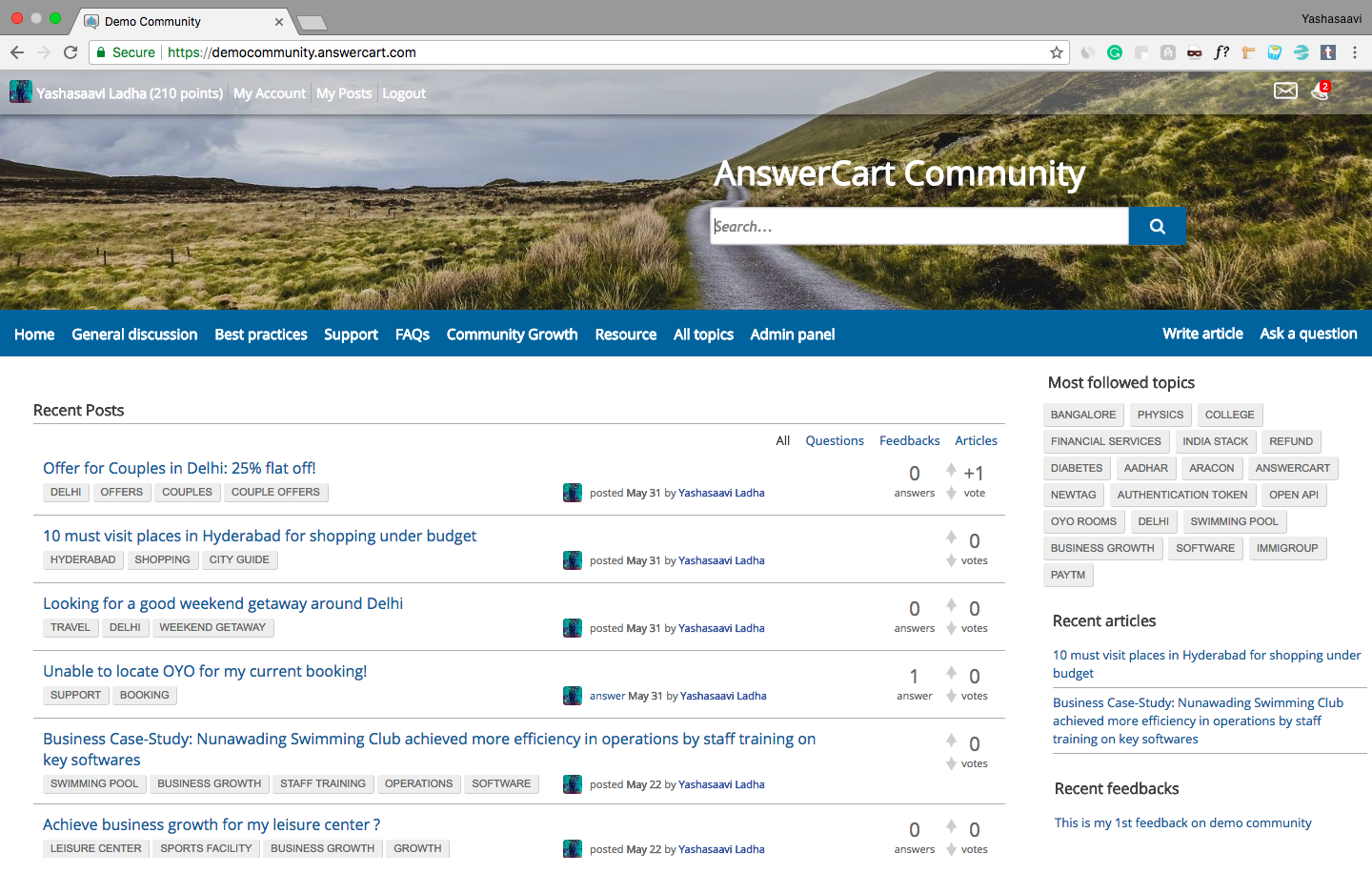Filter recent posts by Questions

[x=834, y=440]
